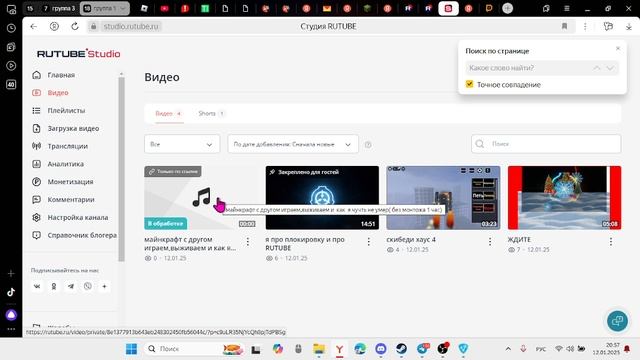
Task: Open browser history clock icon
Action: pyautogui.click(x=11, y=28)
